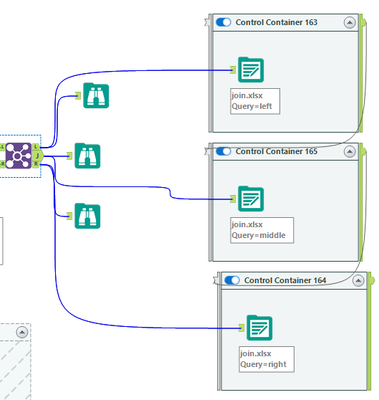
Task: Collapse the dashed disabled container at bottom left
Action: 22,332
